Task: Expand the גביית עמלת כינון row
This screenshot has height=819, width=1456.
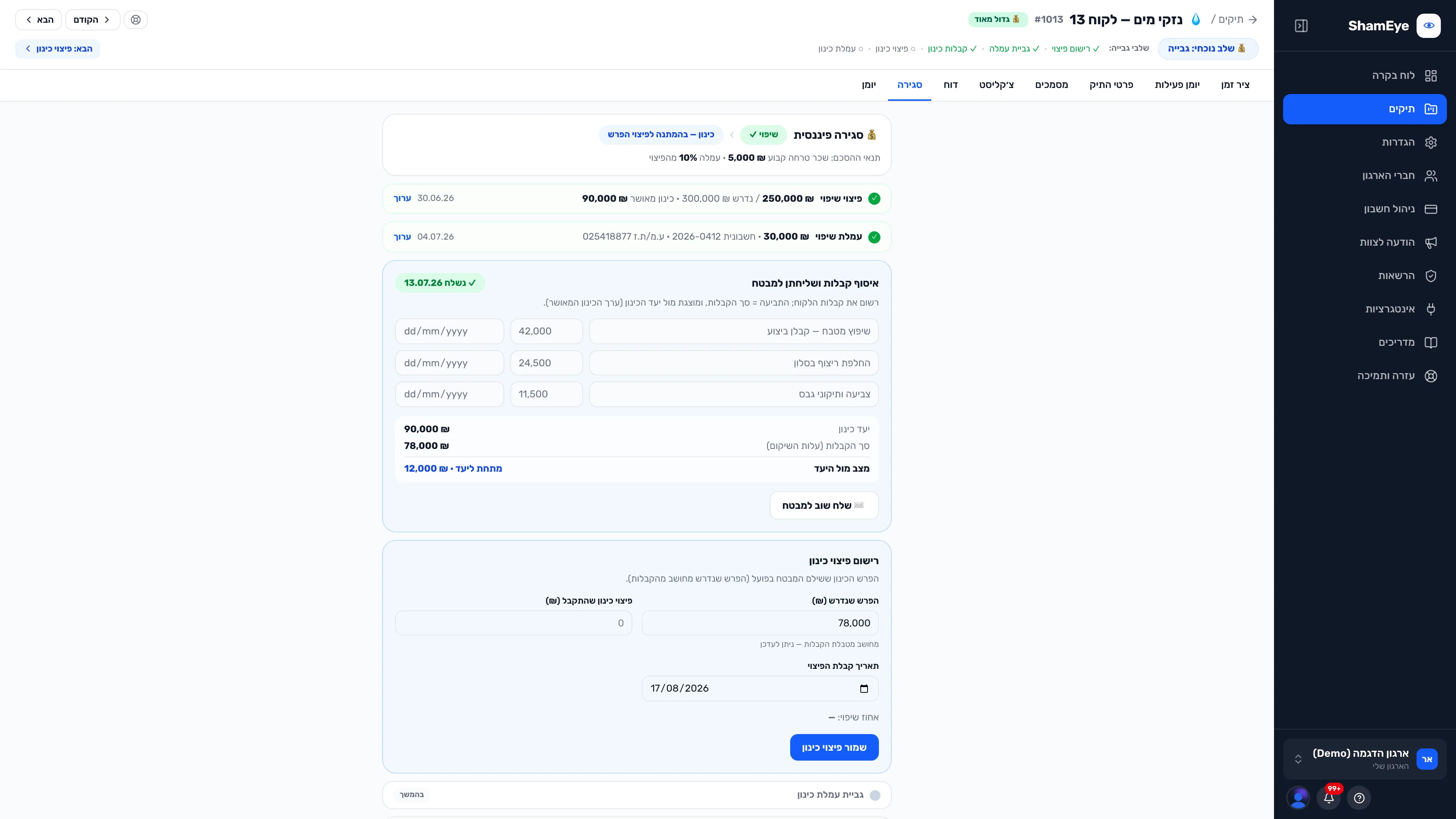Action: (x=637, y=795)
